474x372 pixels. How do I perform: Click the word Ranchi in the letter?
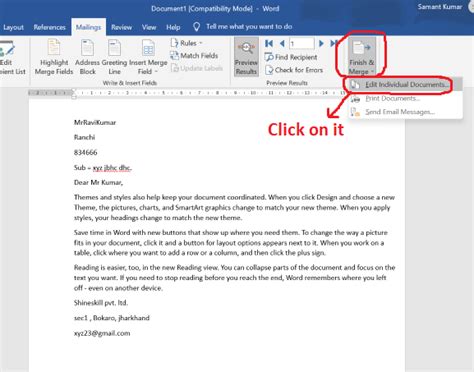(x=84, y=137)
